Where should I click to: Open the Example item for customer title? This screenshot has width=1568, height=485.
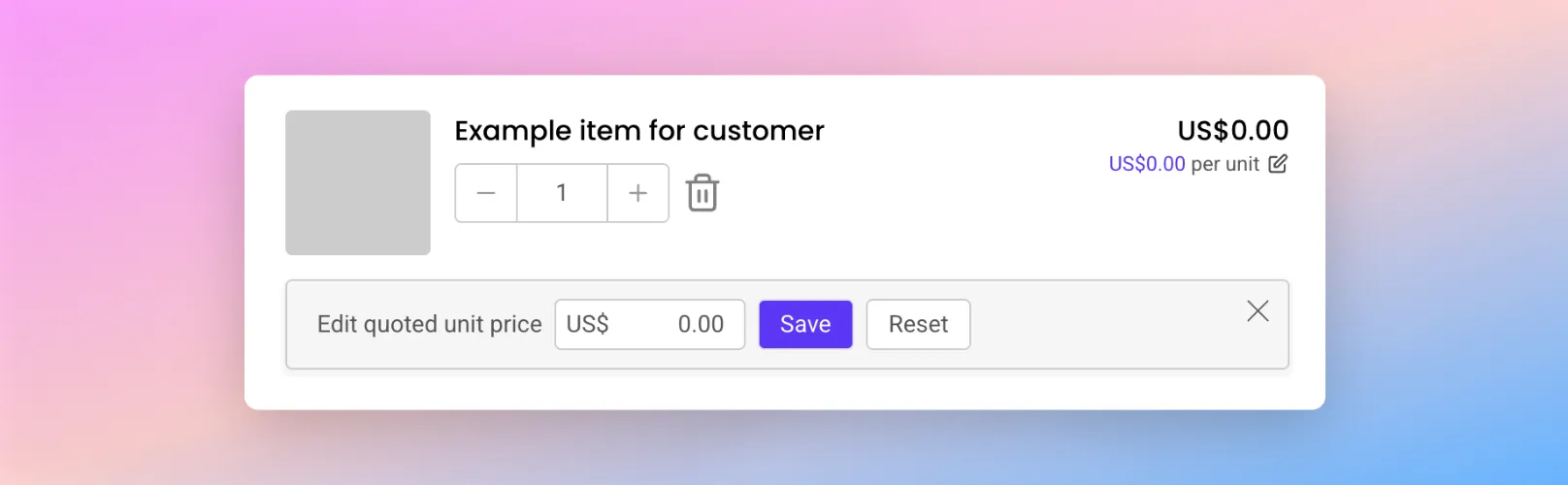coord(639,130)
